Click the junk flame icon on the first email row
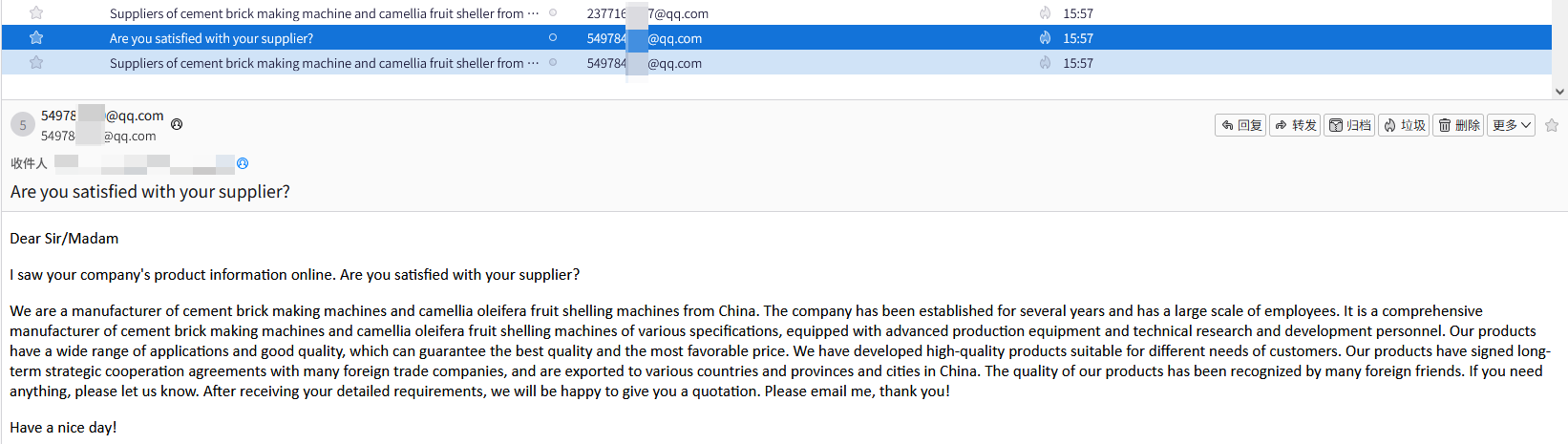The image size is (1568, 444). (1045, 13)
